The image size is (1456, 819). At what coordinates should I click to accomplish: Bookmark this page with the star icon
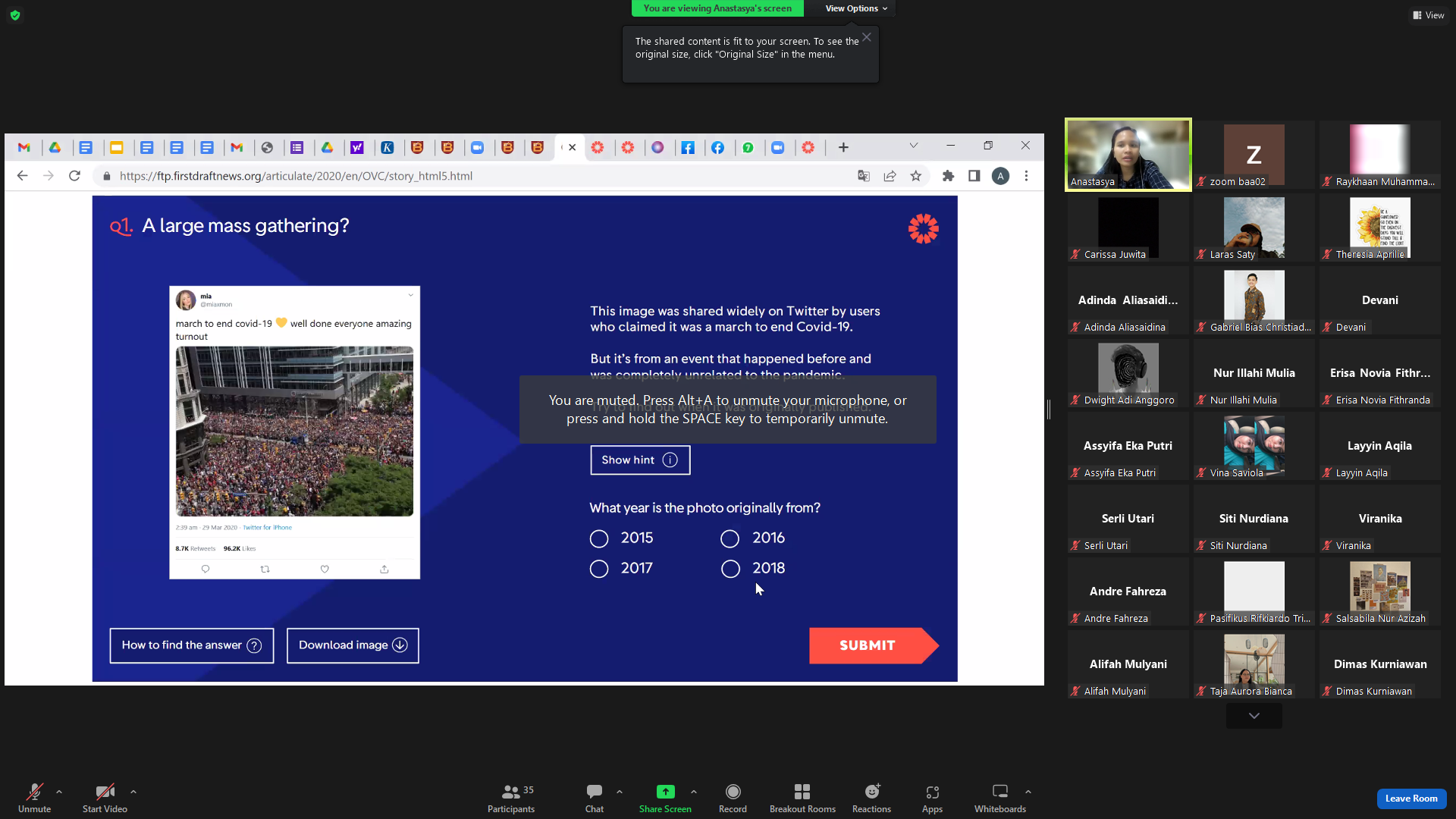pyautogui.click(x=916, y=176)
